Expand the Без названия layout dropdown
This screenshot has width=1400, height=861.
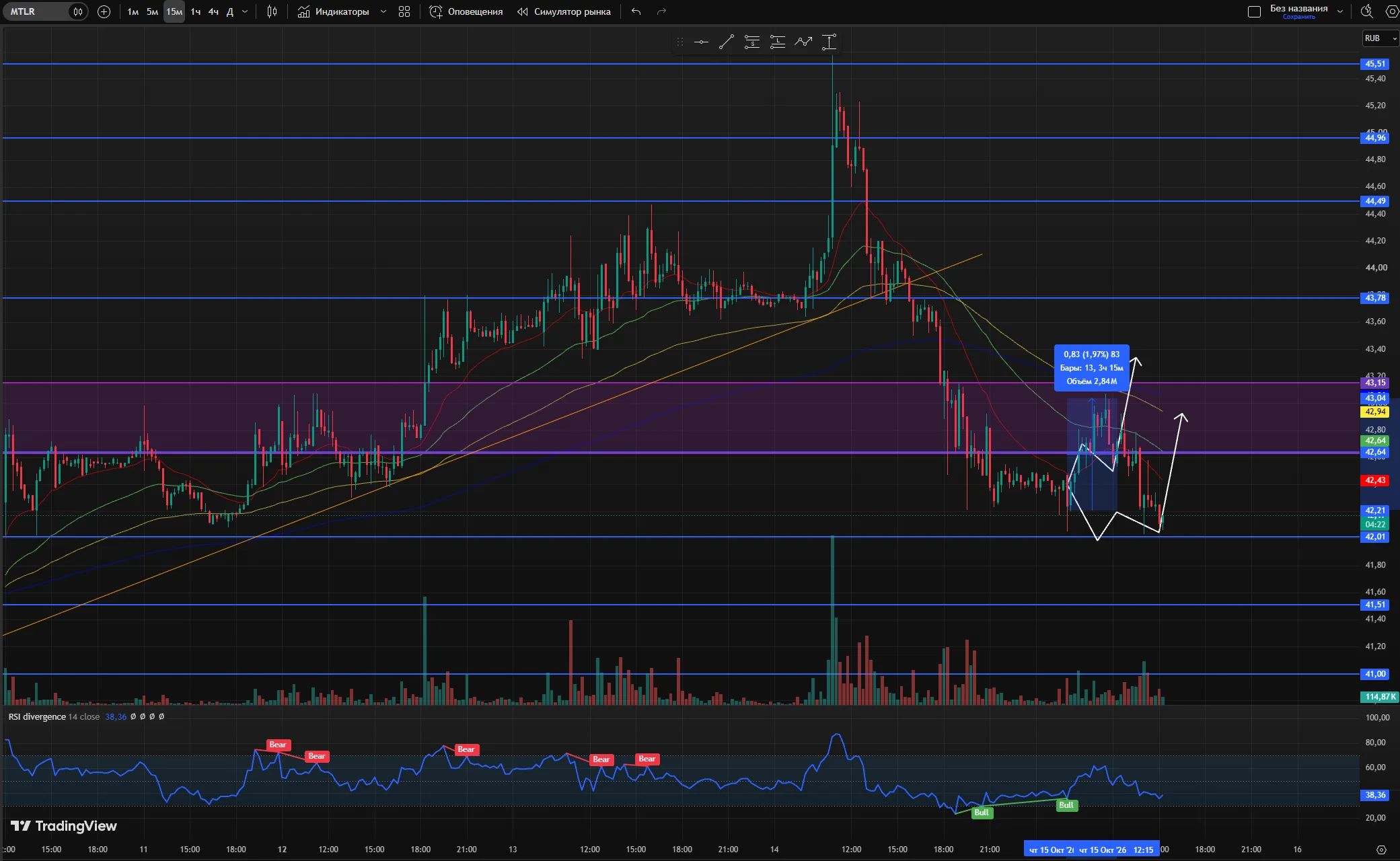(1339, 11)
